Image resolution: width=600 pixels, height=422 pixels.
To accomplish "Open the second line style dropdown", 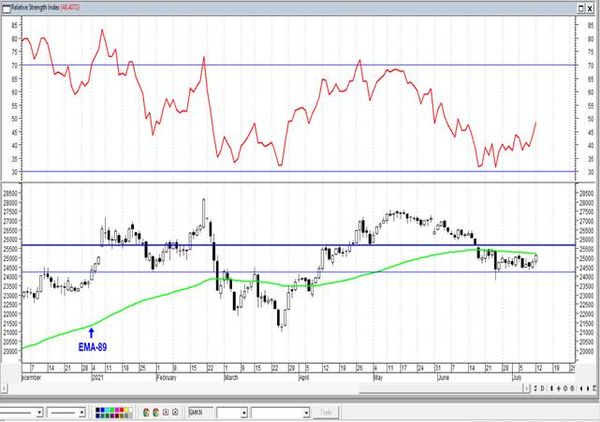I will pos(82,412).
